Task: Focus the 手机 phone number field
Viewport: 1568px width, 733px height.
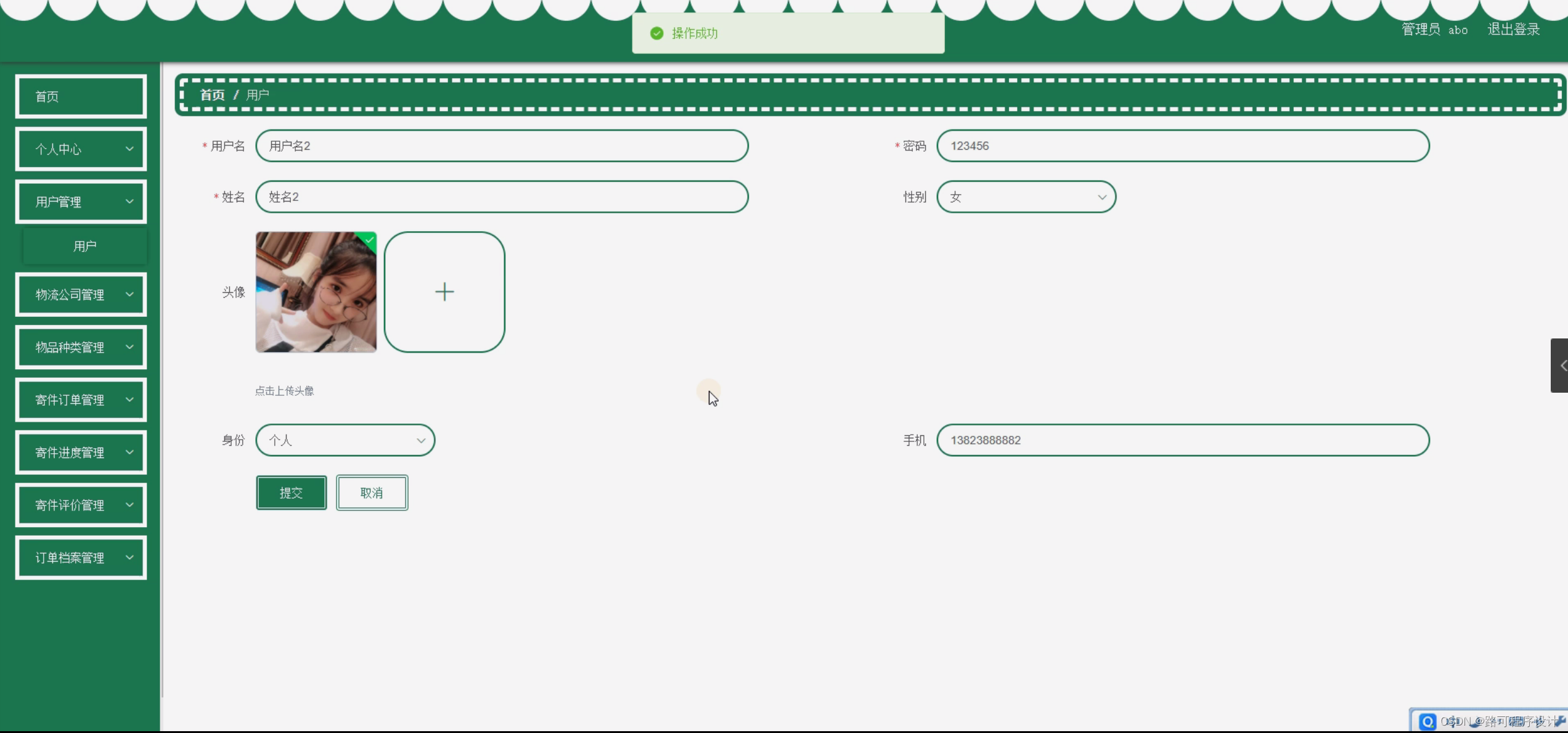Action: coord(1182,440)
